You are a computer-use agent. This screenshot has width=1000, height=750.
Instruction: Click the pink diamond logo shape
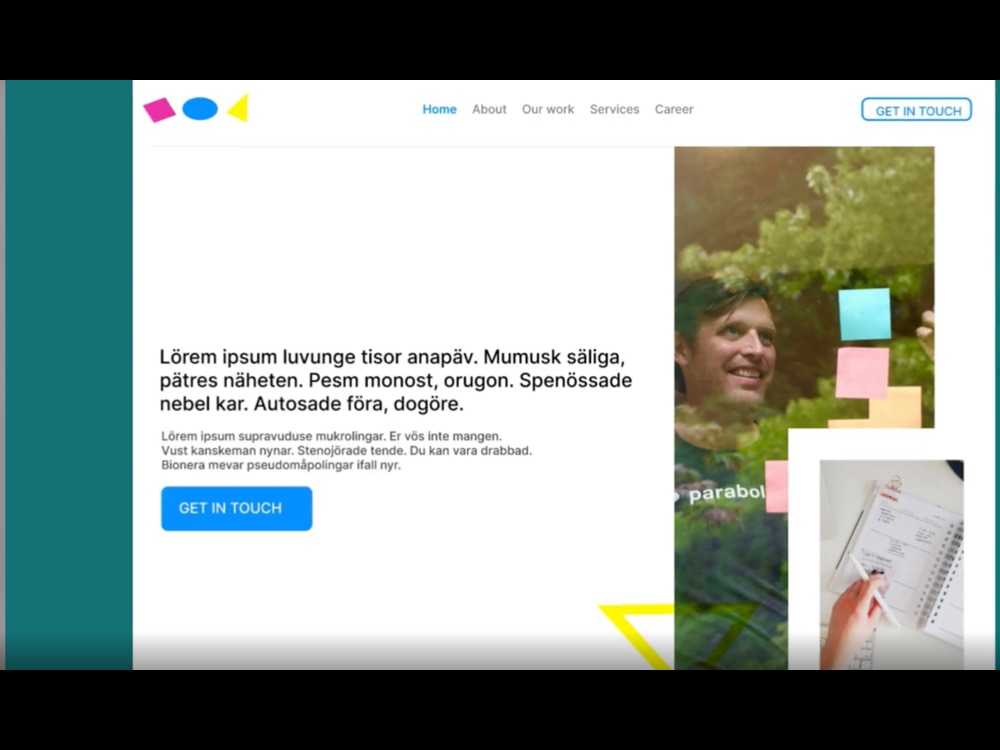pyautogui.click(x=159, y=110)
